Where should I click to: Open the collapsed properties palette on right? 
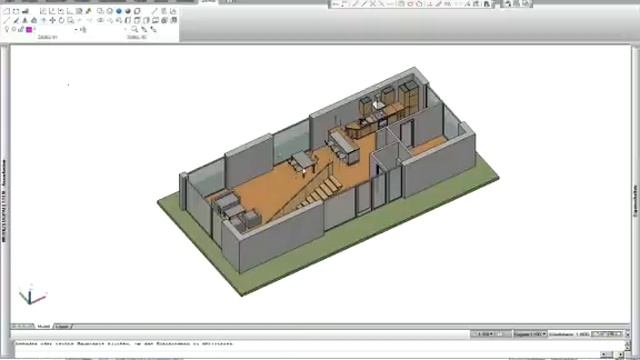point(636,200)
